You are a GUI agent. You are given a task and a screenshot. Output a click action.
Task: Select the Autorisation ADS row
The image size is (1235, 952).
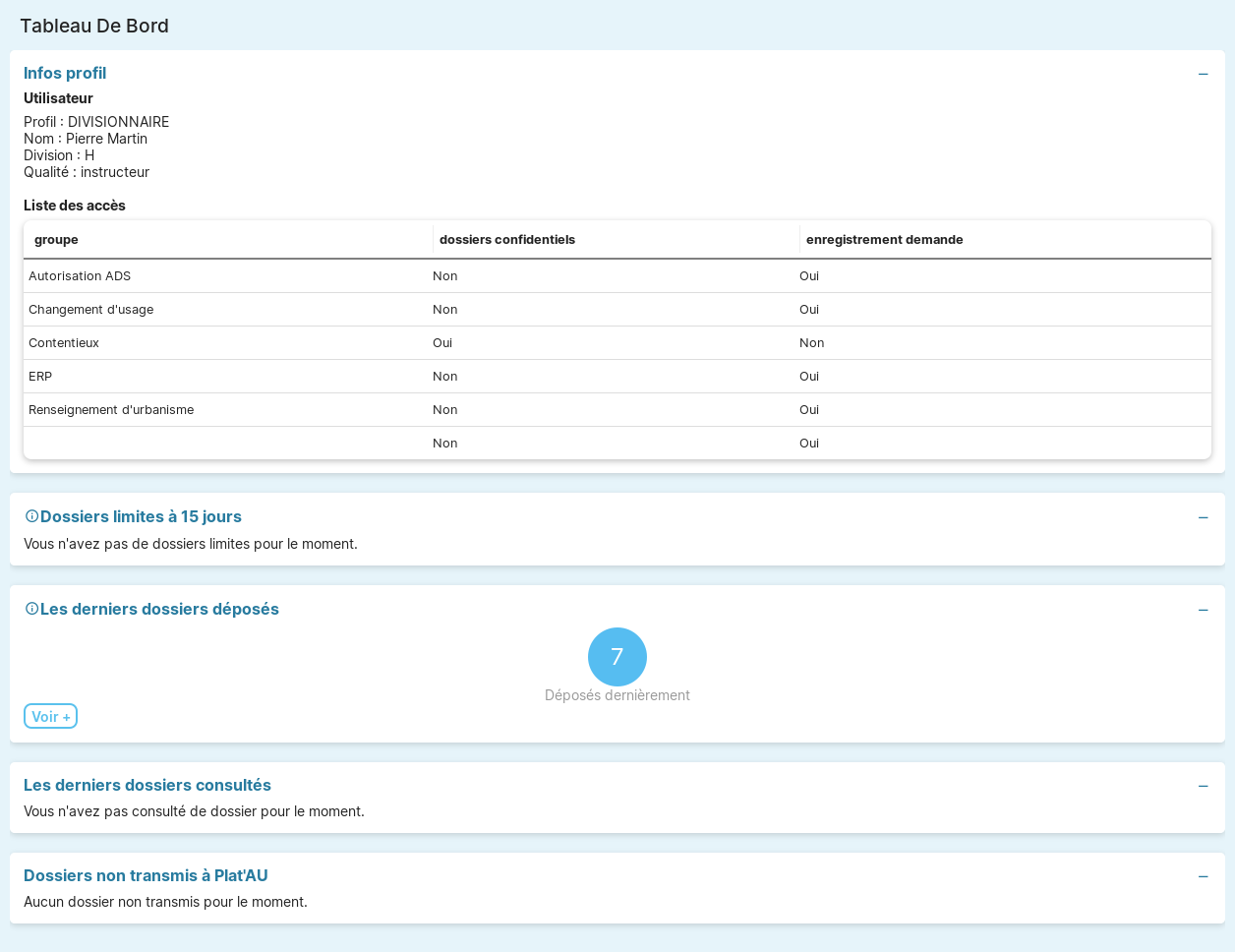(x=80, y=276)
